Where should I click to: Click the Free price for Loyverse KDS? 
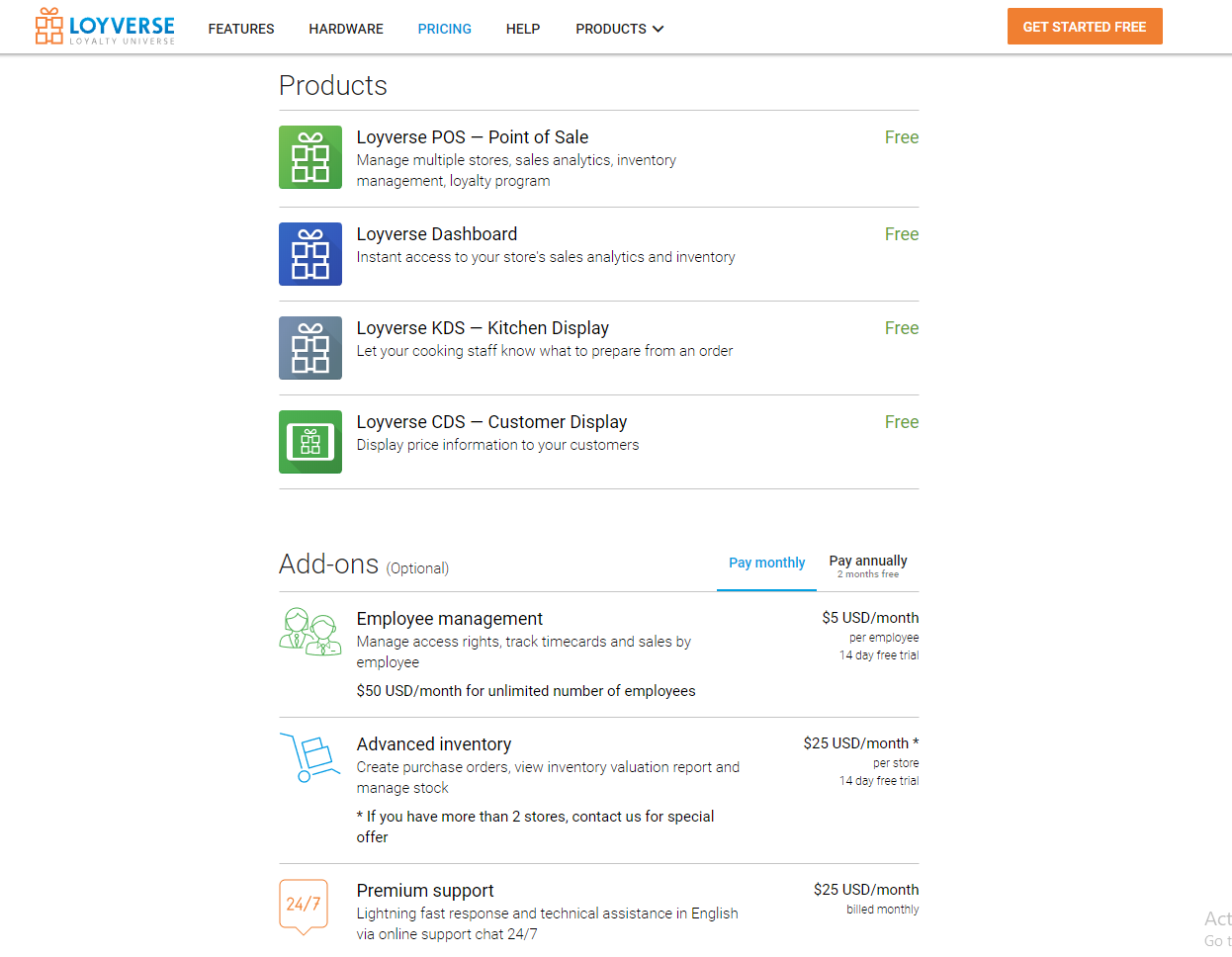(x=902, y=328)
